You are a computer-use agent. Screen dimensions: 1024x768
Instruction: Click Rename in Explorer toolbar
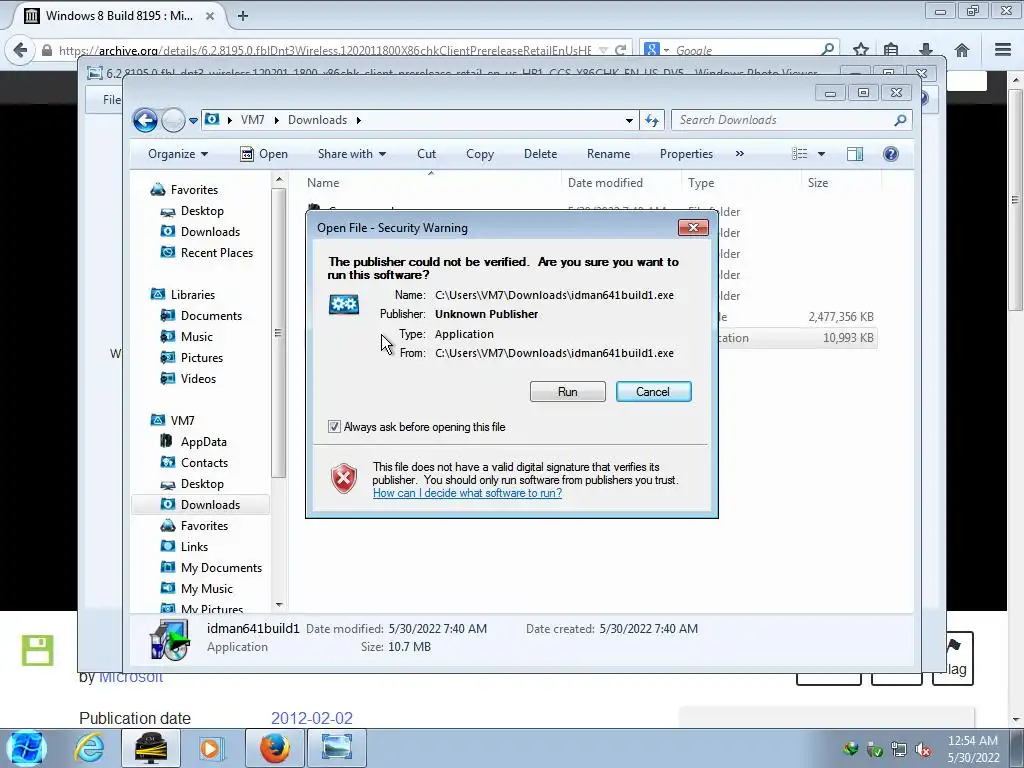[608, 154]
